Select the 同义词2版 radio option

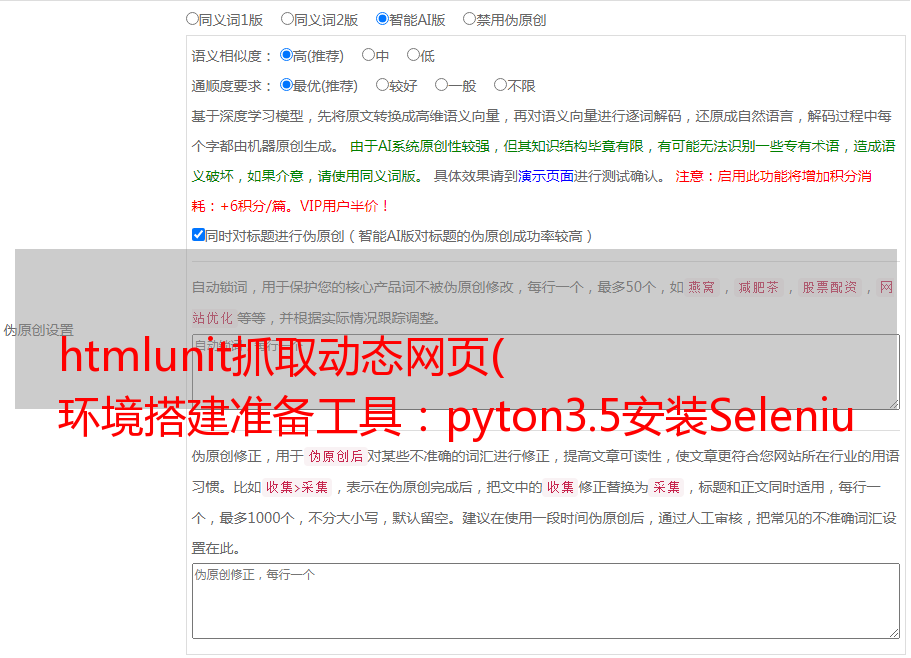[x=288, y=19]
